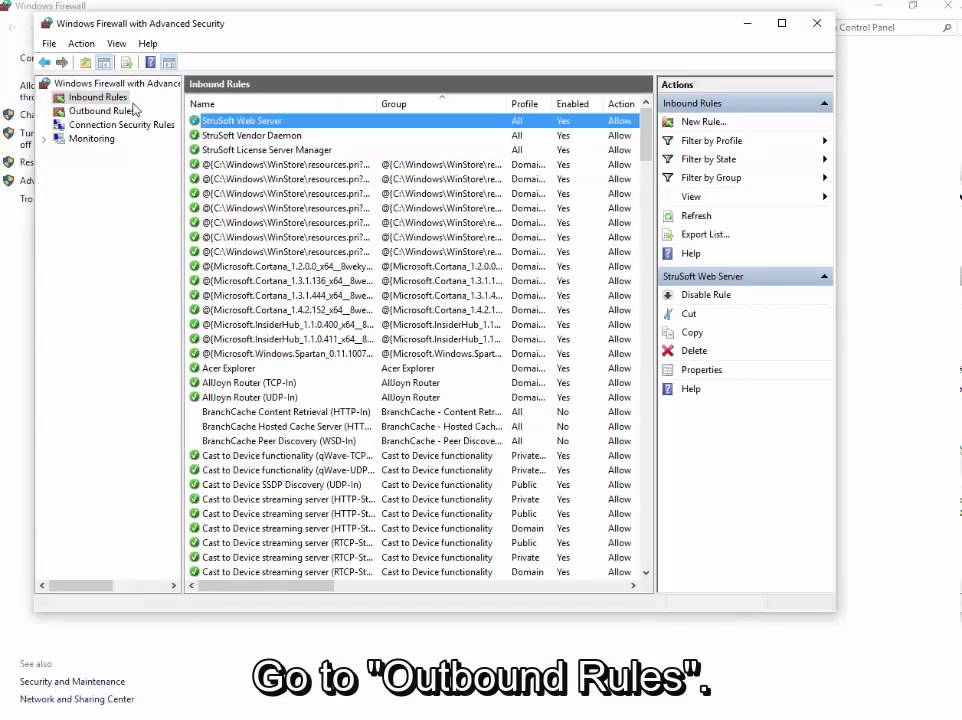Viewport: 962px width, 720px height.
Task: Select the Monitoring tree node
Action: pyautogui.click(x=91, y=139)
